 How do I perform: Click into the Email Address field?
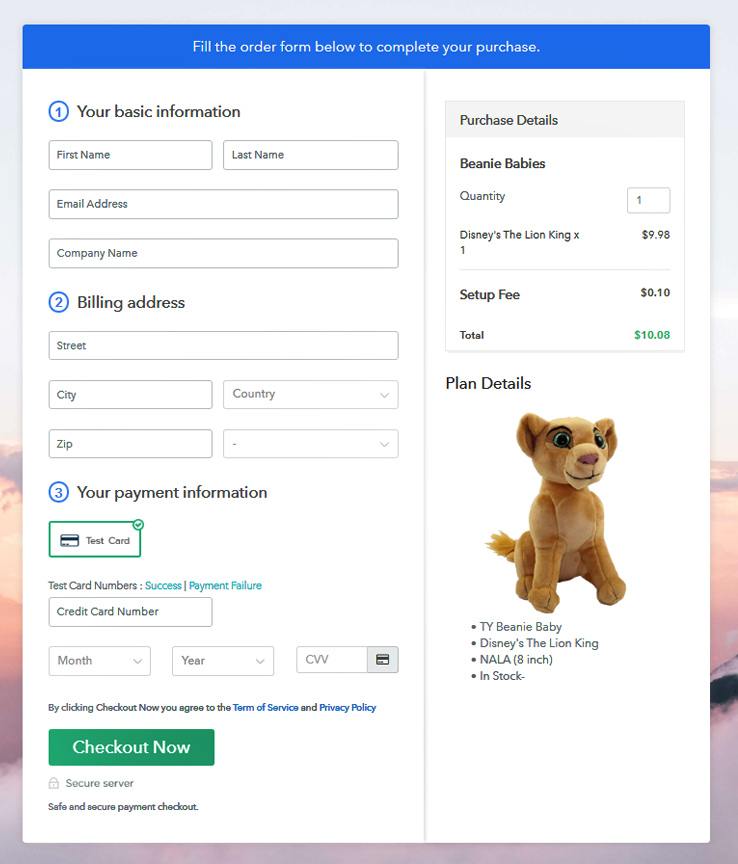(x=223, y=204)
